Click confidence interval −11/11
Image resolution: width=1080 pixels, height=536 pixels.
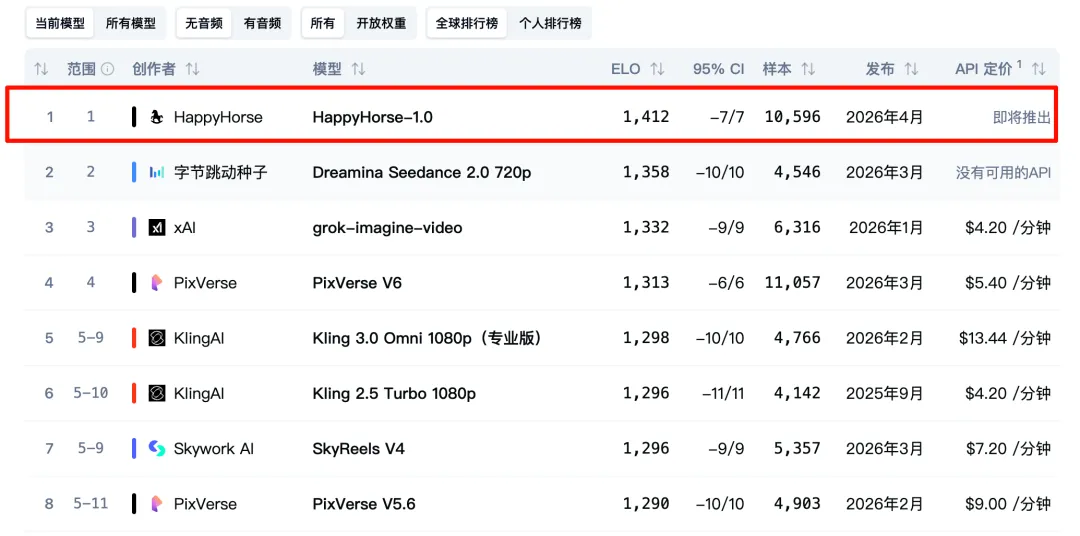[723, 393]
